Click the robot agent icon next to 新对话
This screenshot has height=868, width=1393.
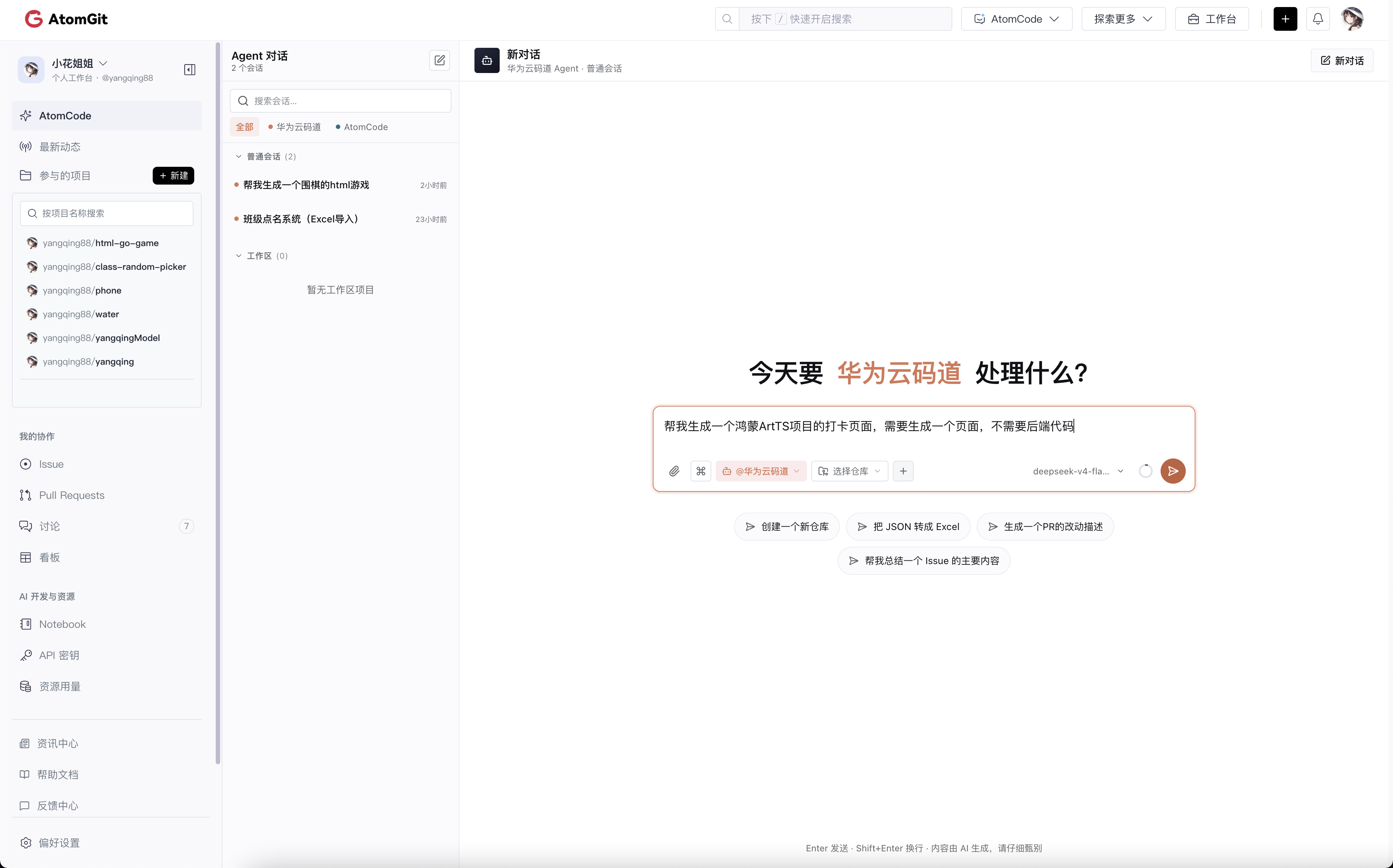pos(487,61)
